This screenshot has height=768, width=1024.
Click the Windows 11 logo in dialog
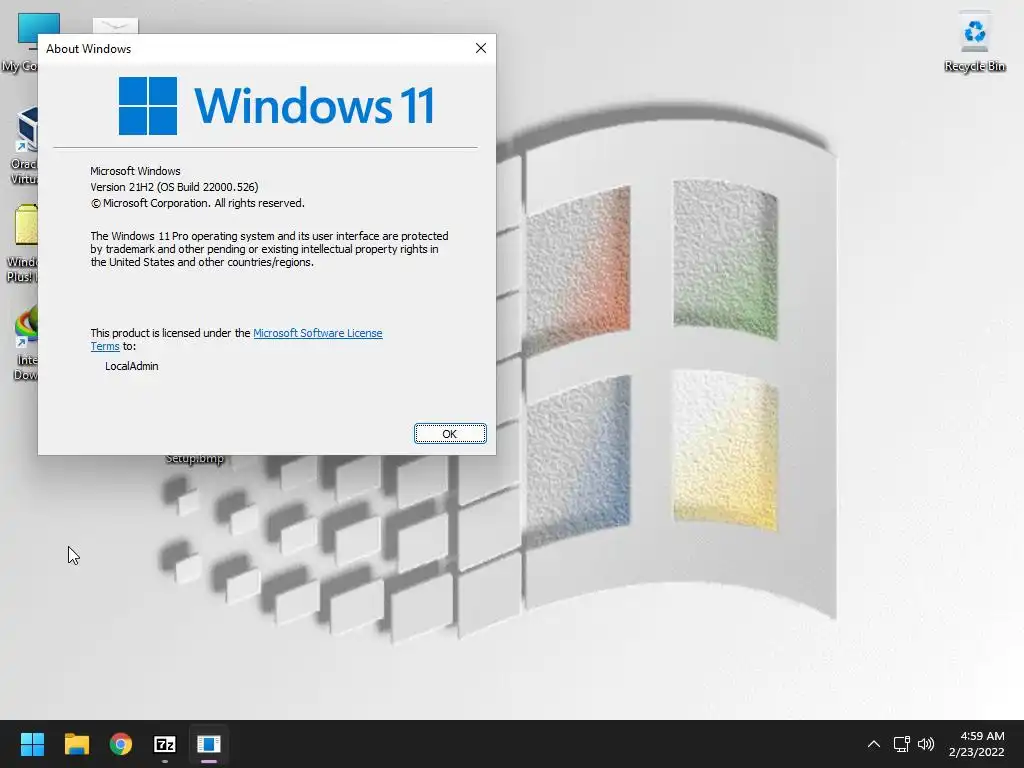coord(276,105)
